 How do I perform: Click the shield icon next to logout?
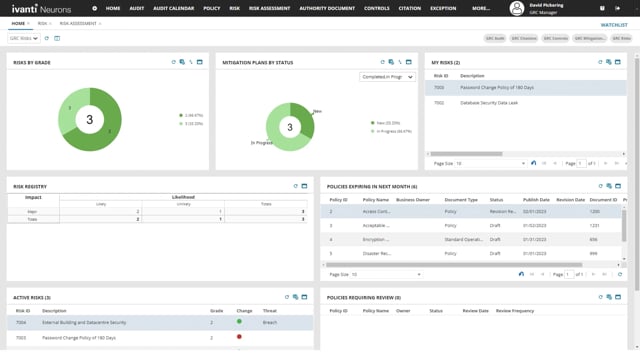602,8
